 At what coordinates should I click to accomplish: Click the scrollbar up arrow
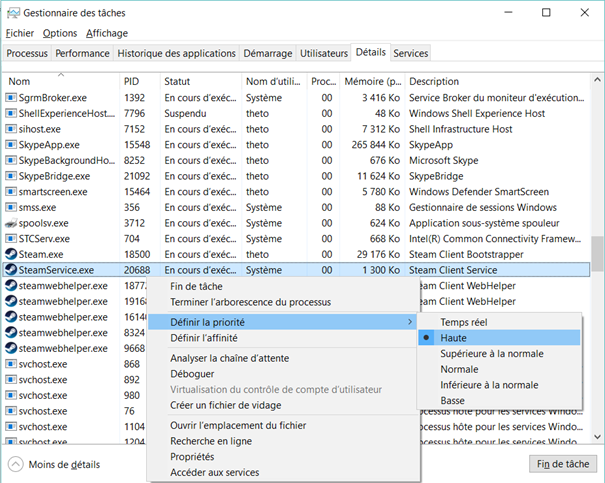pyautogui.click(x=597, y=80)
